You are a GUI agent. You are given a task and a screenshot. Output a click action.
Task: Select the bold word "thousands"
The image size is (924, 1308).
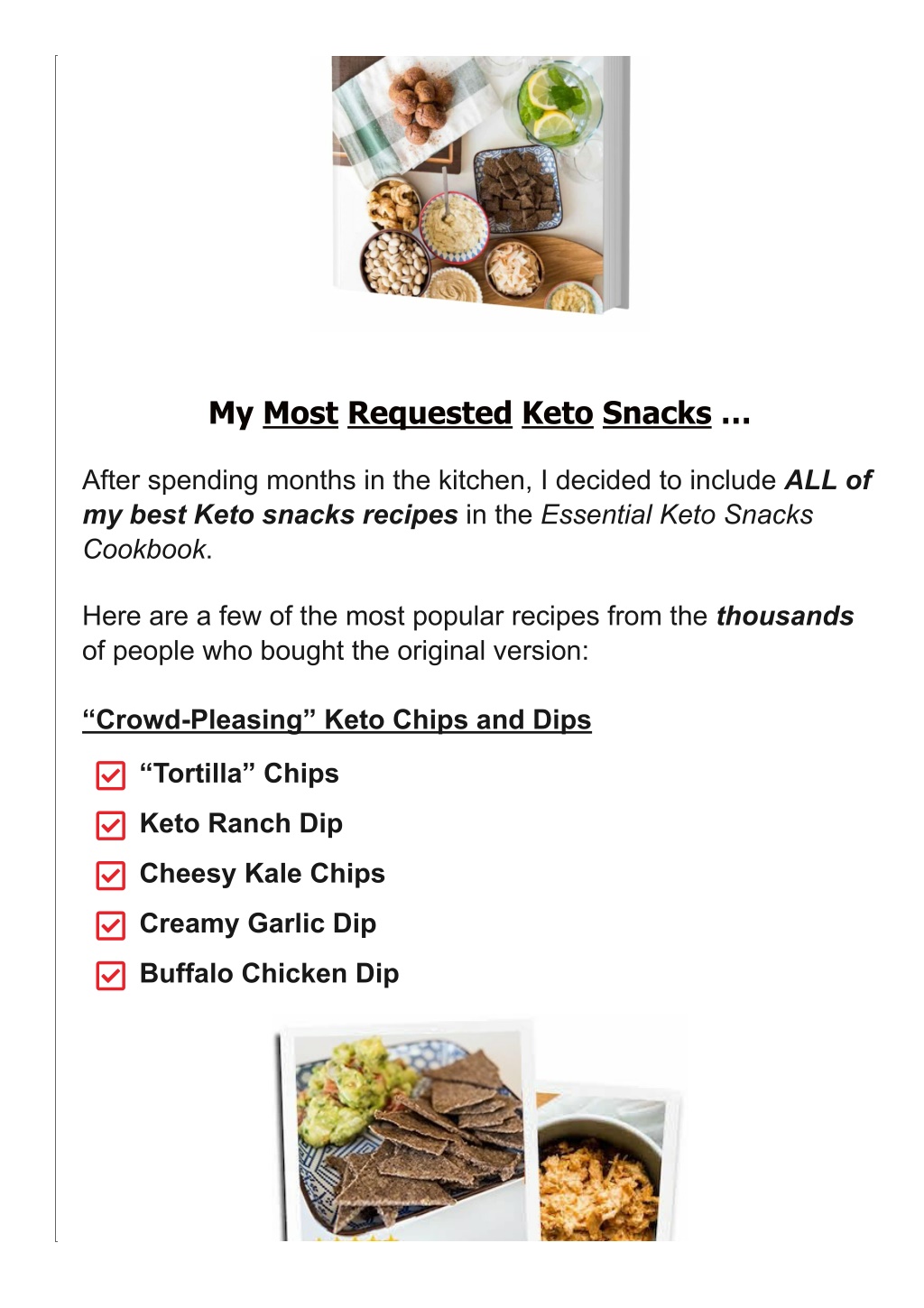tap(785, 616)
